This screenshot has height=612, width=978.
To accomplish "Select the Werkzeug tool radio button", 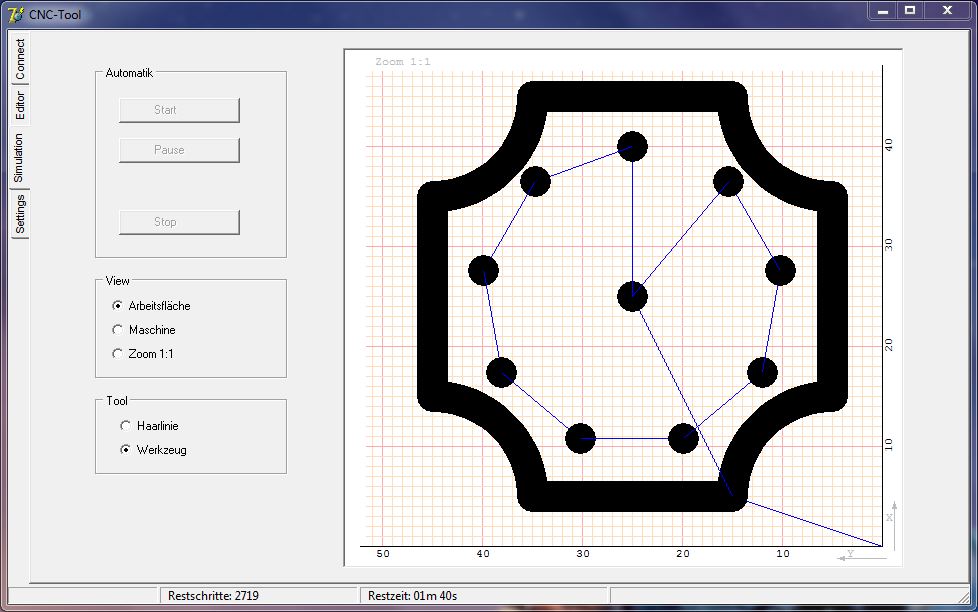I will (x=126, y=450).
